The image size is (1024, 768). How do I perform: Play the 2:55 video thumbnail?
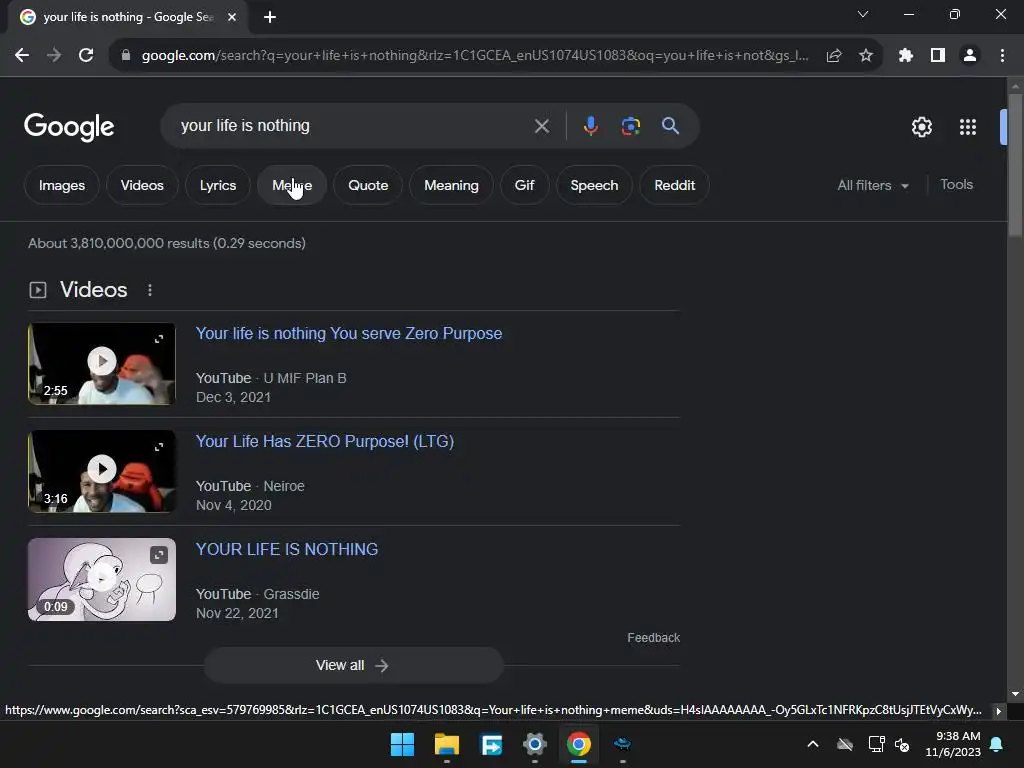(102, 364)
